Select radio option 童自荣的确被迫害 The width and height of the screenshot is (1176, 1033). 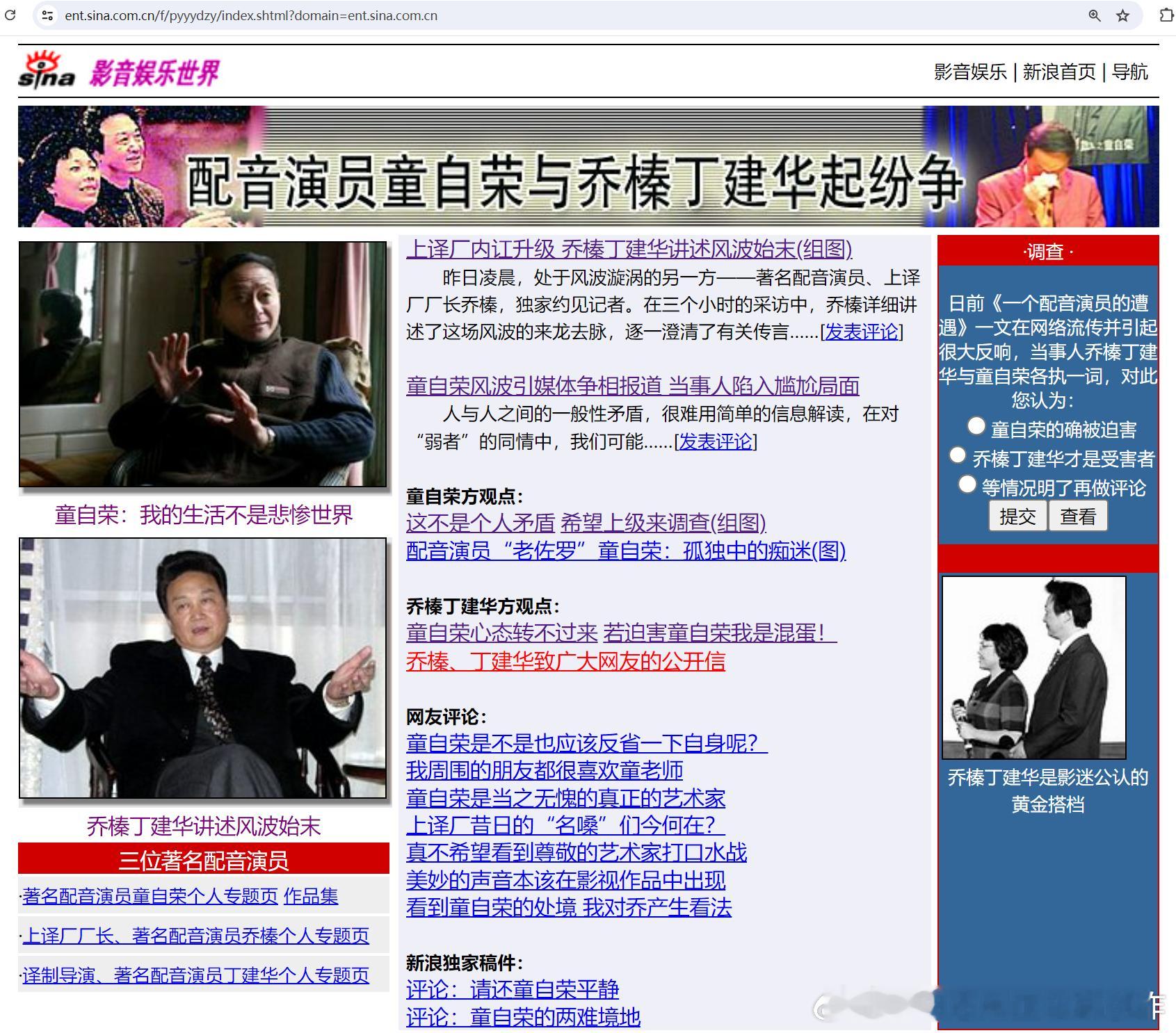[x=976, y=425]
